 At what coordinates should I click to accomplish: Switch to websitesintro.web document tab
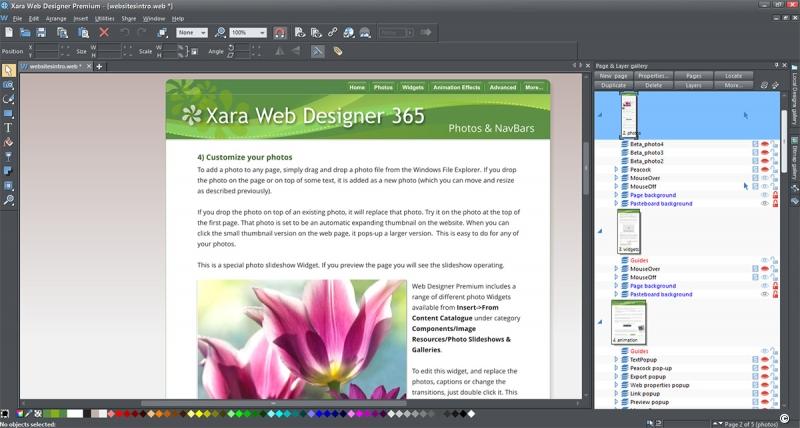(x=55, y=66)
